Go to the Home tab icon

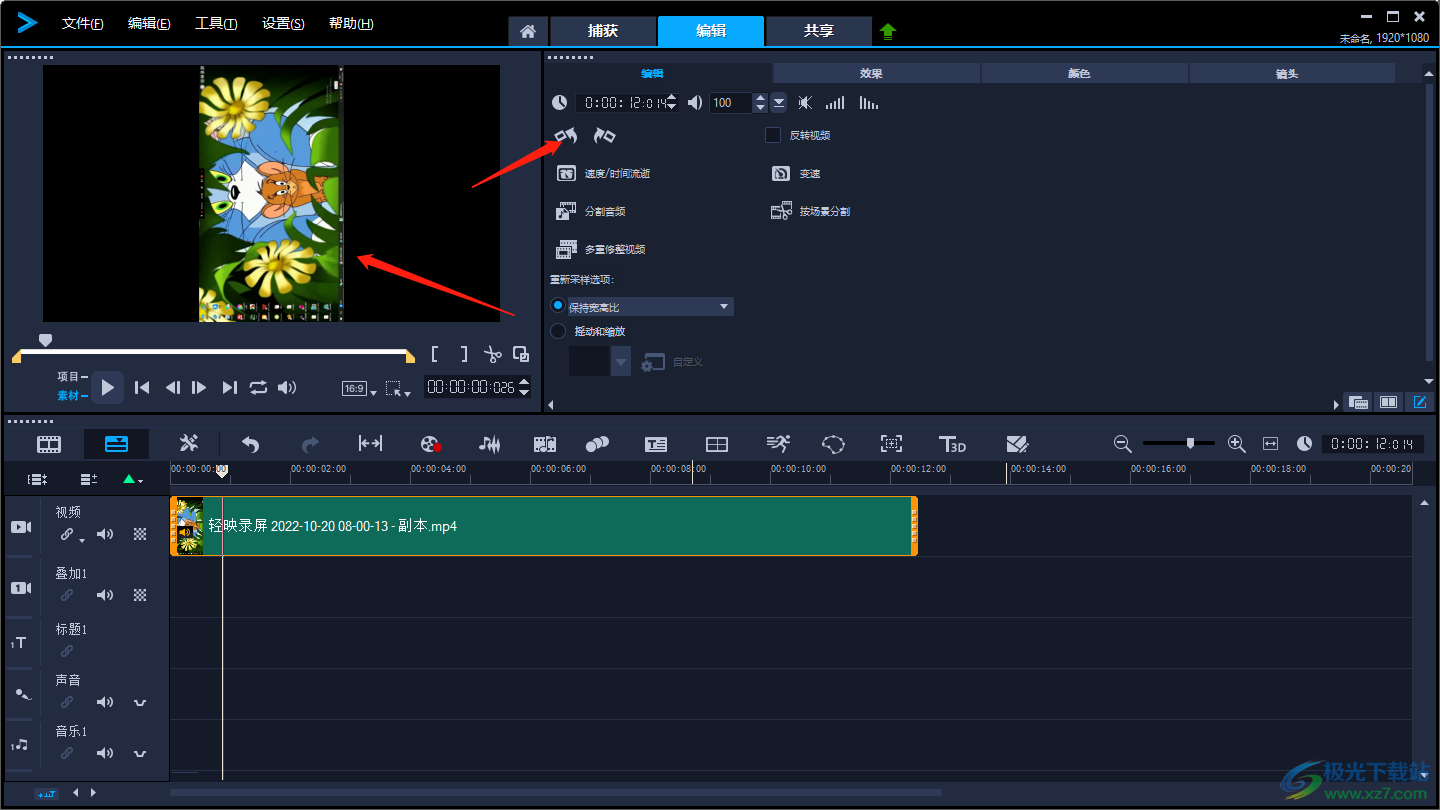528,32
